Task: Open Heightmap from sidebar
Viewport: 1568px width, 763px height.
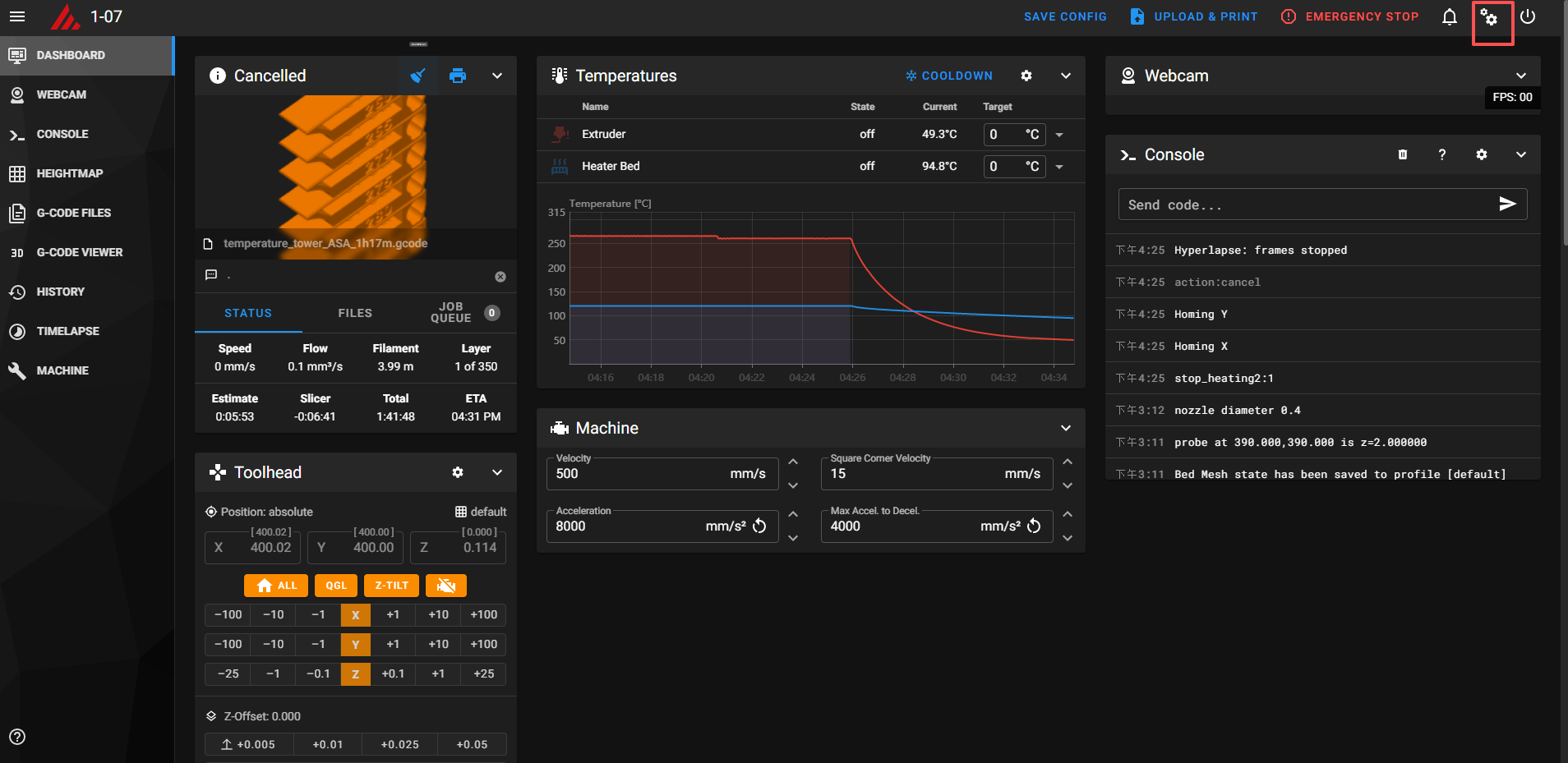Action: tap(69, 173)
